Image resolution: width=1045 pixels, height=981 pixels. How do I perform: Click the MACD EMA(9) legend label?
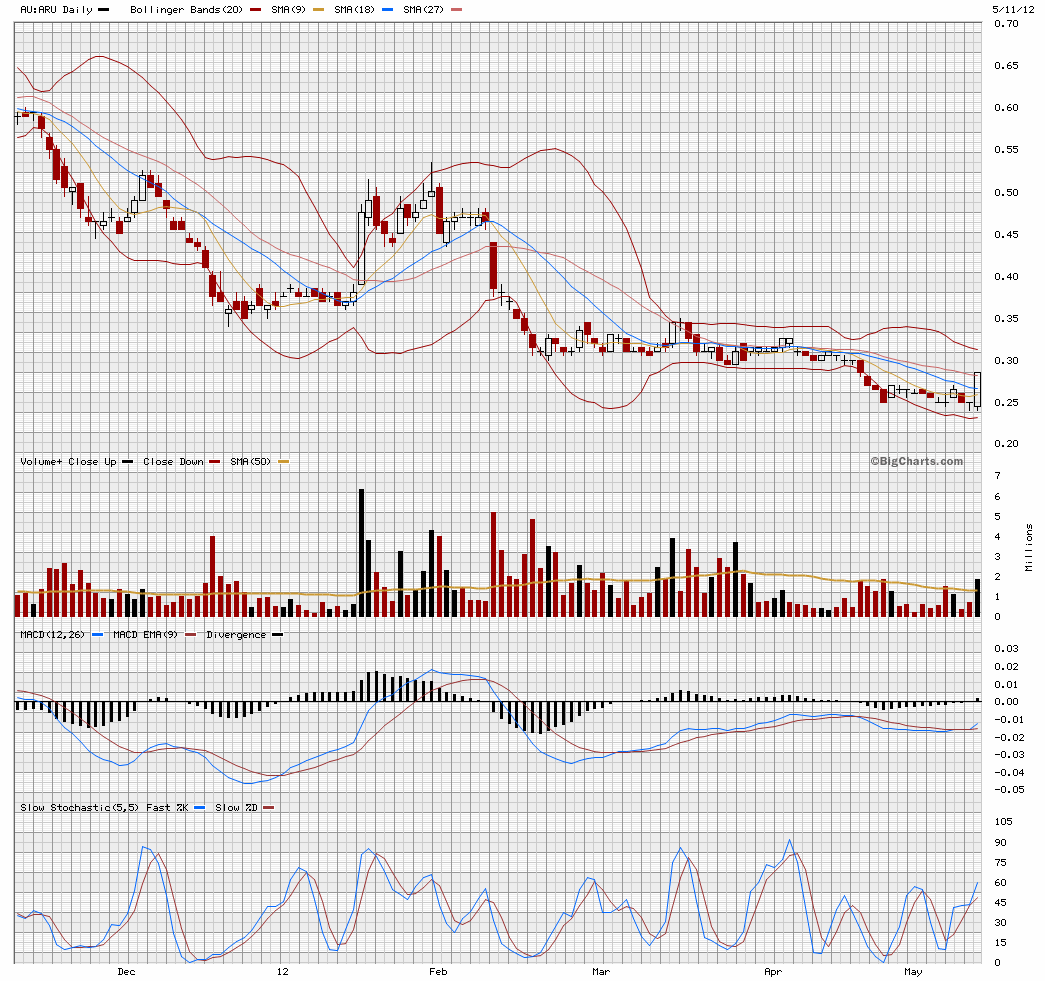tap(145, 634)
